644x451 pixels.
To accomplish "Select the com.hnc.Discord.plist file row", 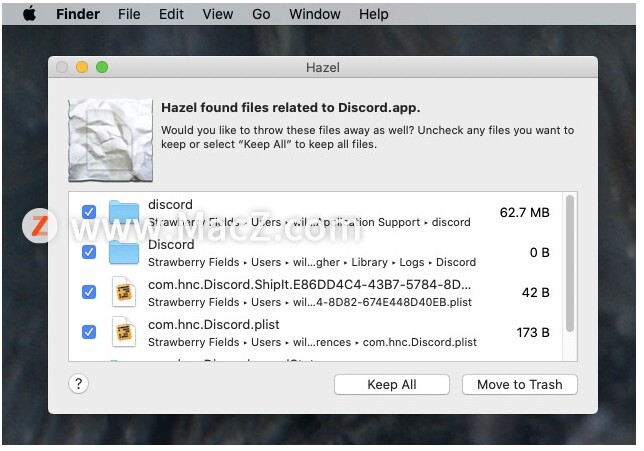I will (315, 332).
